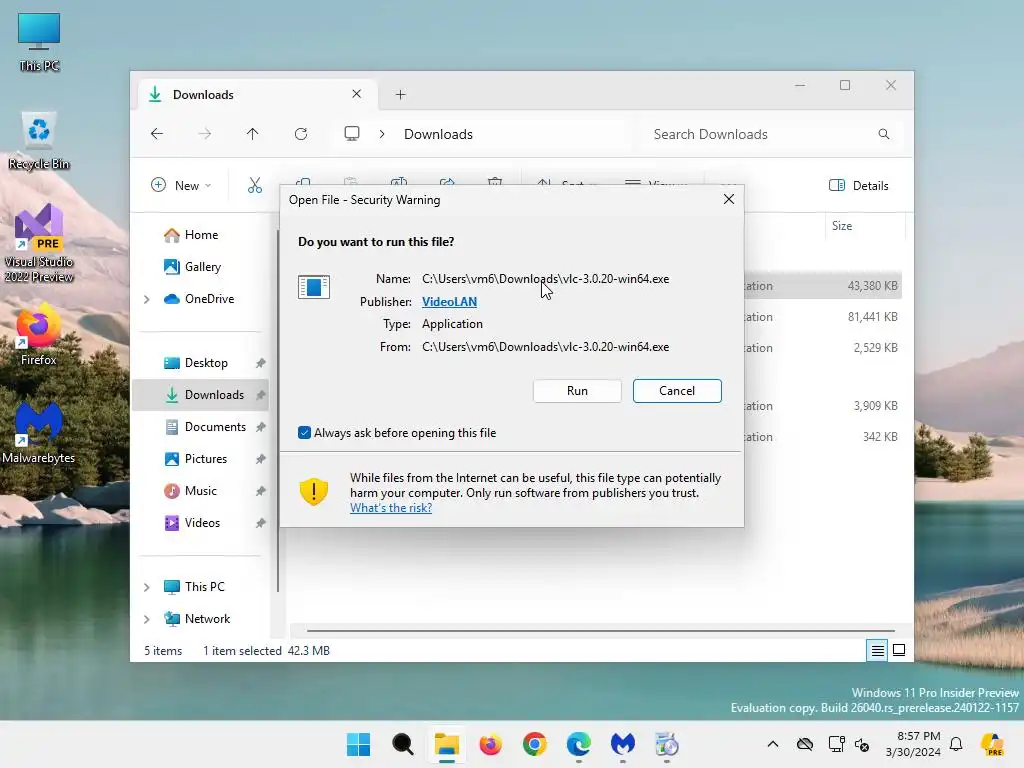Cancel the Open File security warning
Viewport: 1024px width, 768px height.
[x=677, y=391]
